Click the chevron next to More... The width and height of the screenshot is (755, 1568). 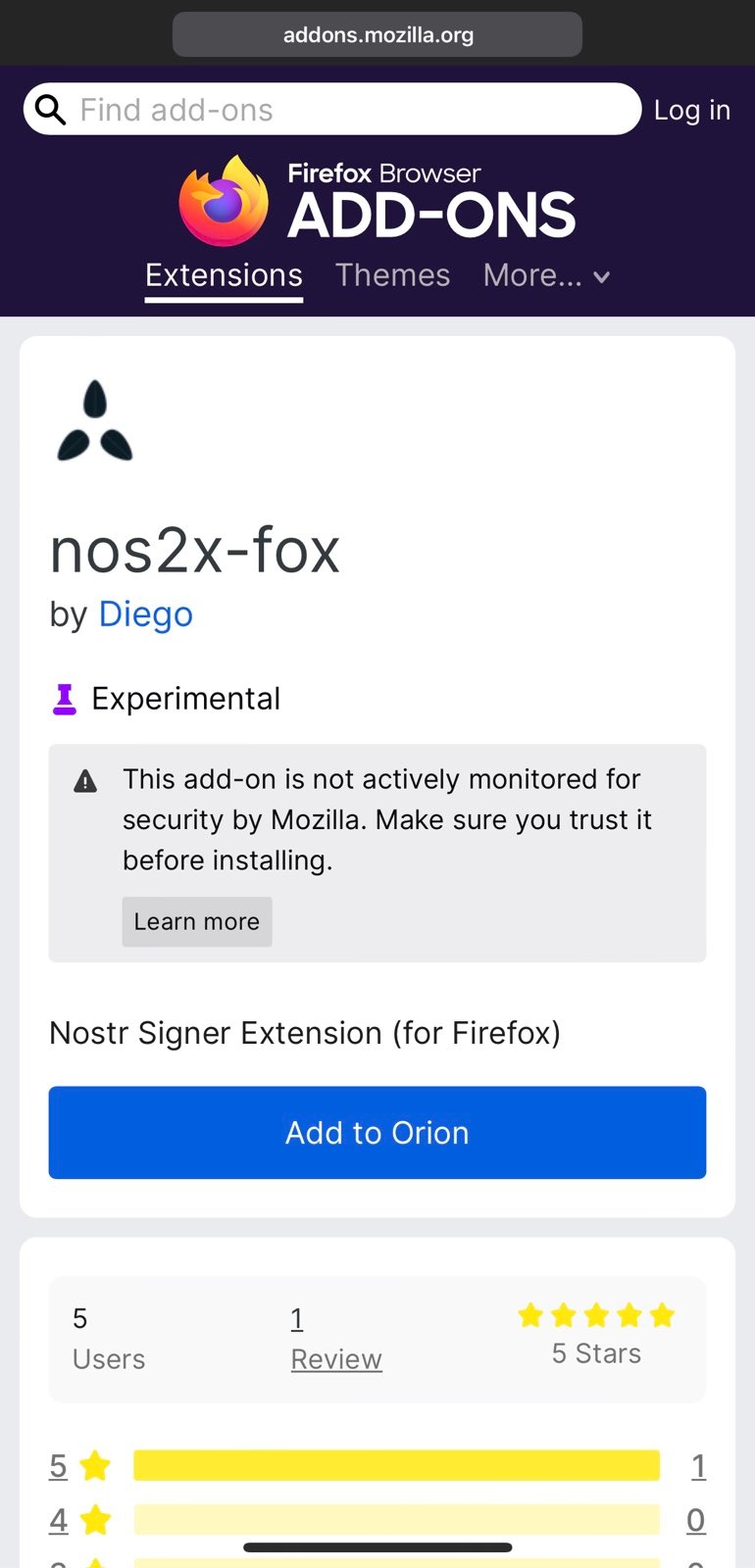602,277
